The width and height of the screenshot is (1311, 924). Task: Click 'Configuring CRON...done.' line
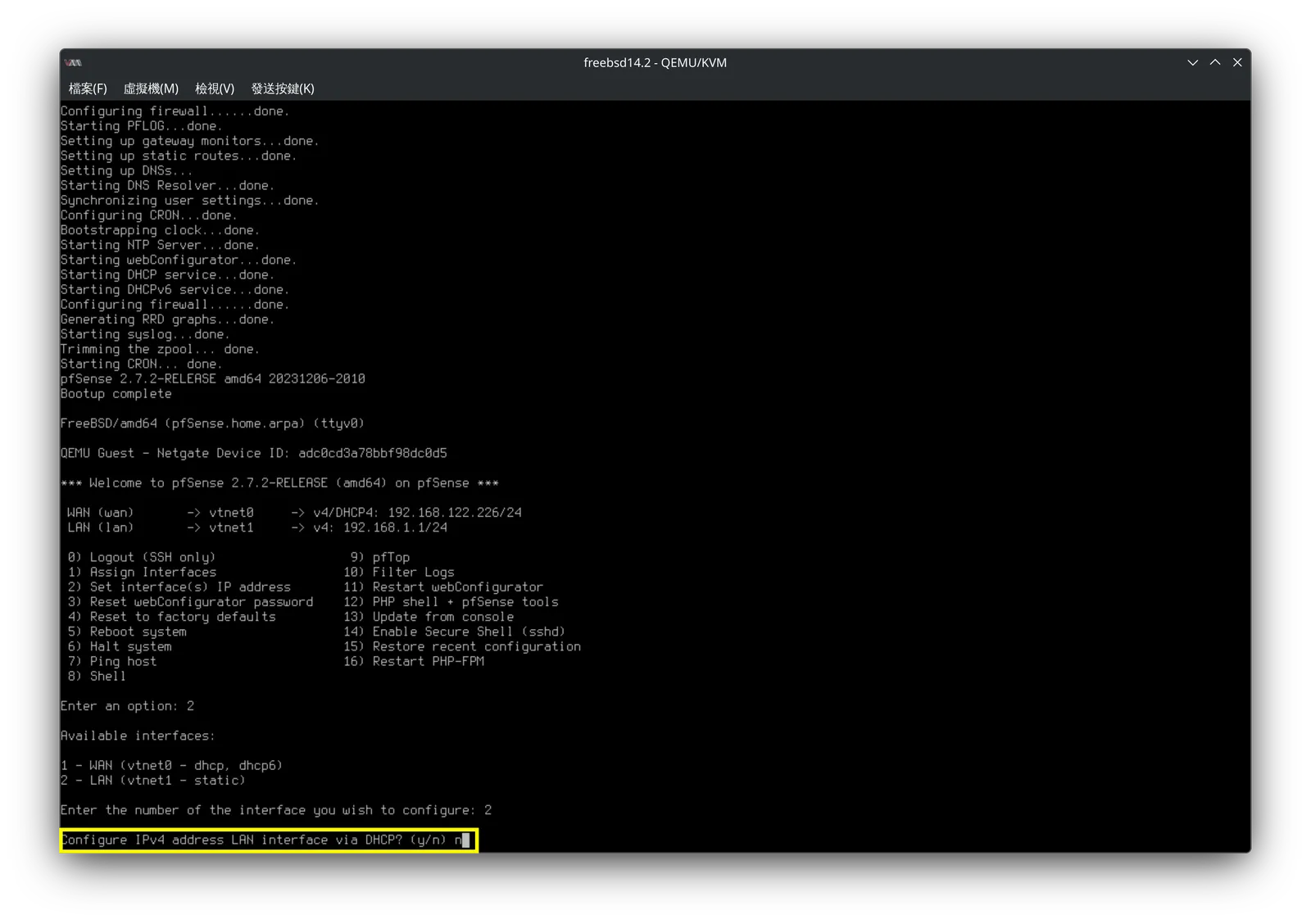[x=148, y=215]
